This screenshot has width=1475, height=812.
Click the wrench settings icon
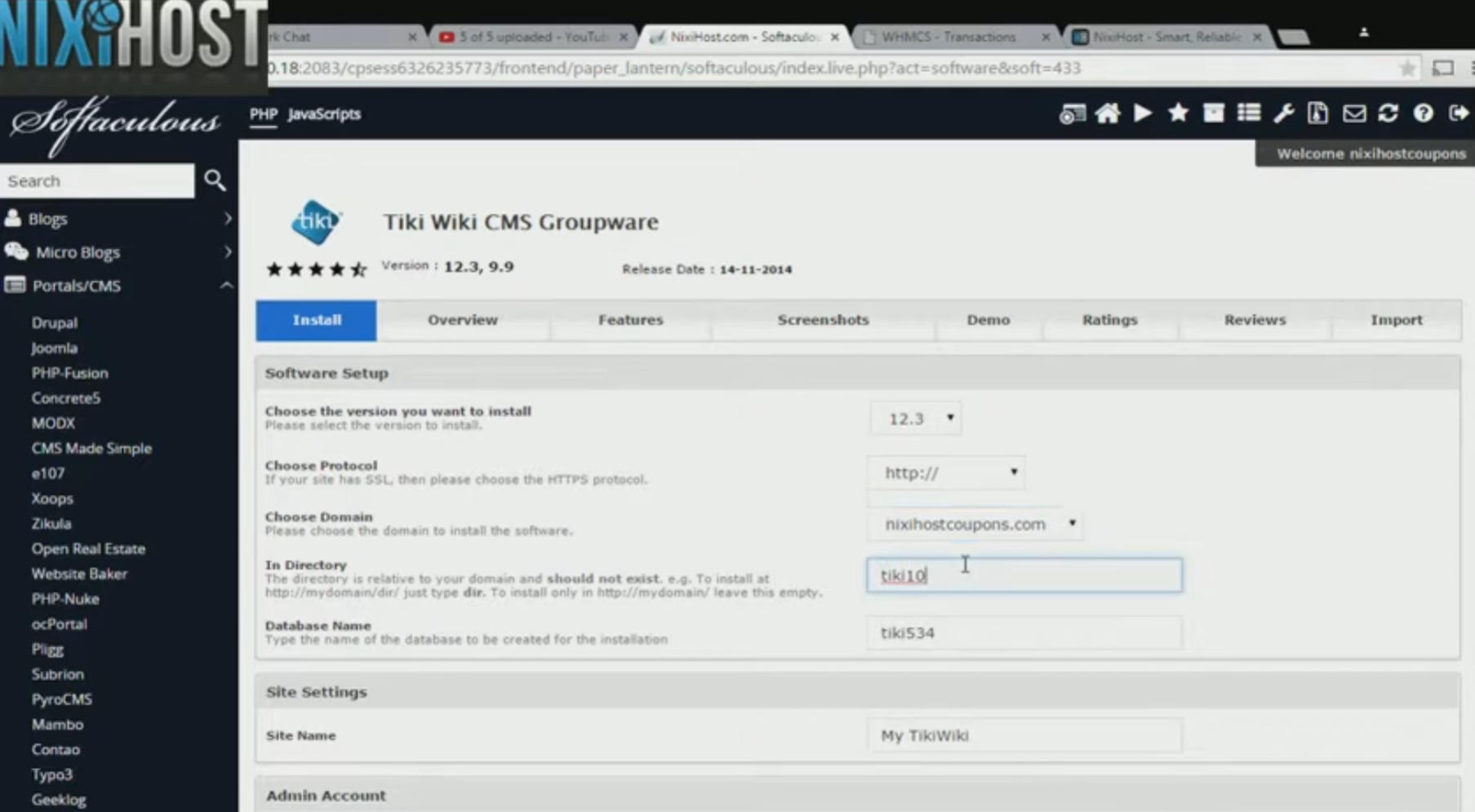[1283, 113]
